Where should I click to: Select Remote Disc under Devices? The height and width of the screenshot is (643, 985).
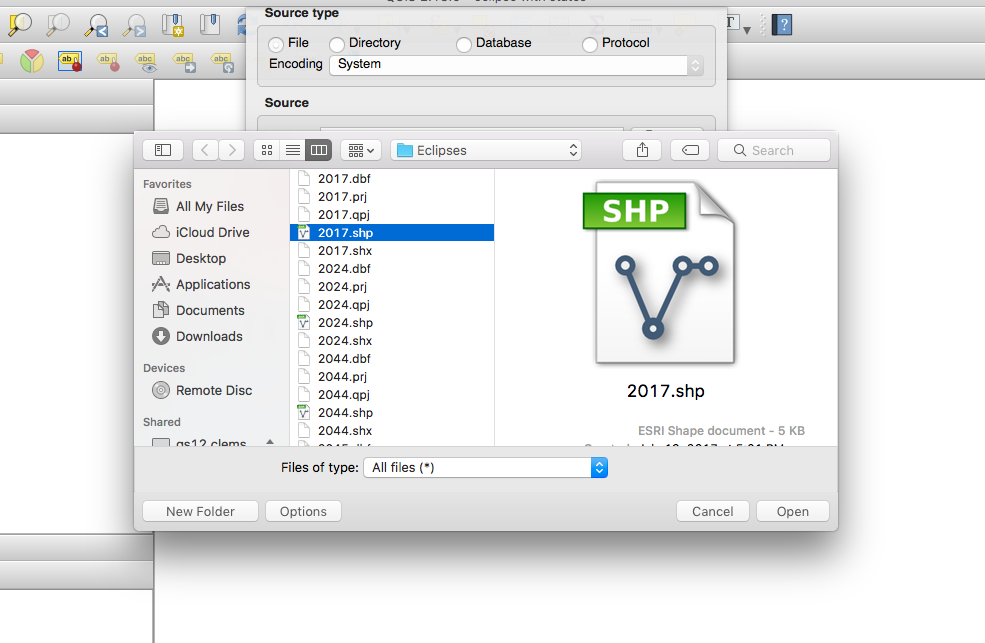214,390
